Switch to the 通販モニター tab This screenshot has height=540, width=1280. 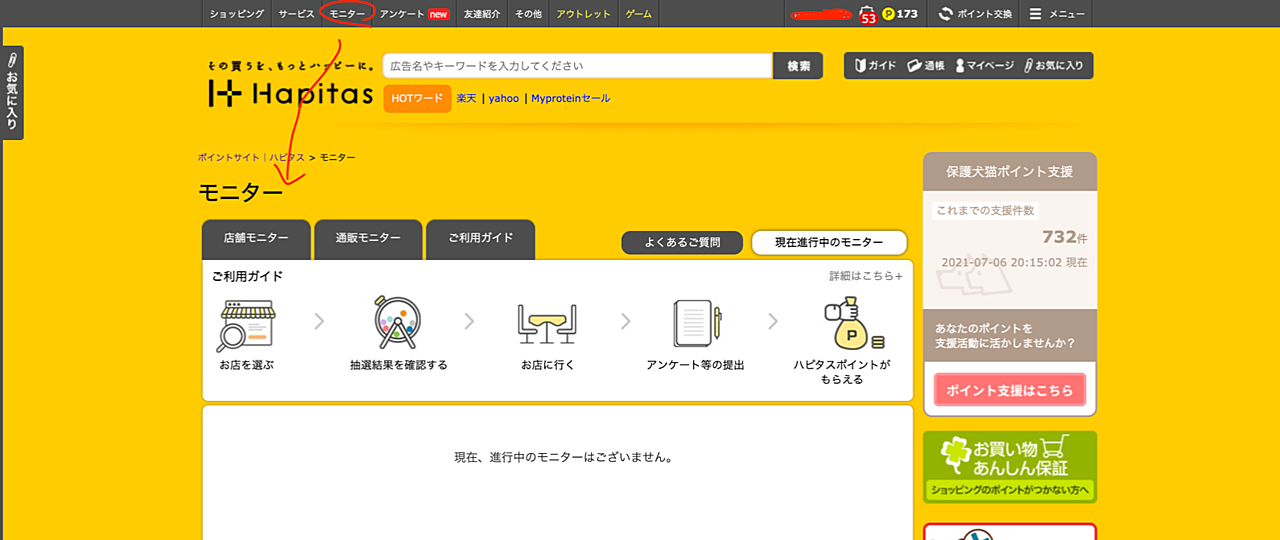click(x=368, y=239)
